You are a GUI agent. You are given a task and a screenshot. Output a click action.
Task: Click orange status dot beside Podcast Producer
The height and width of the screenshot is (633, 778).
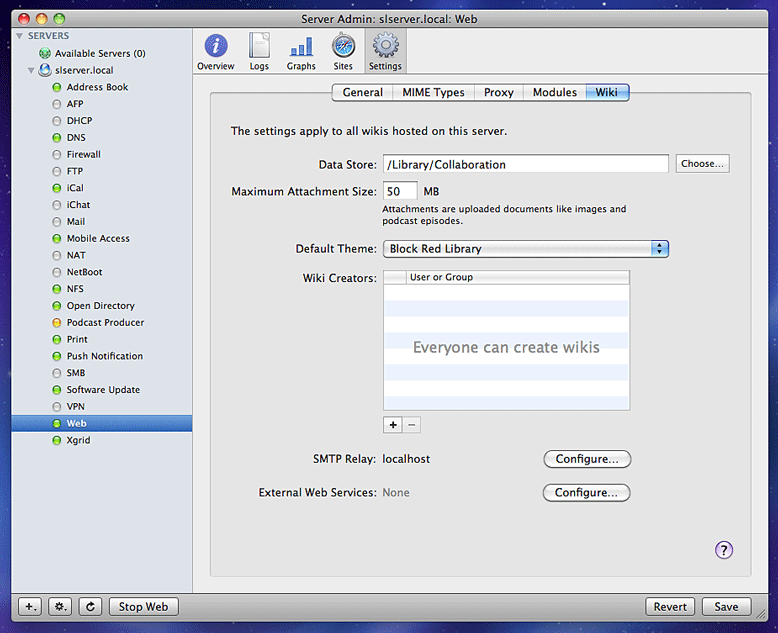pyautogui.click(x=57, y=322)
